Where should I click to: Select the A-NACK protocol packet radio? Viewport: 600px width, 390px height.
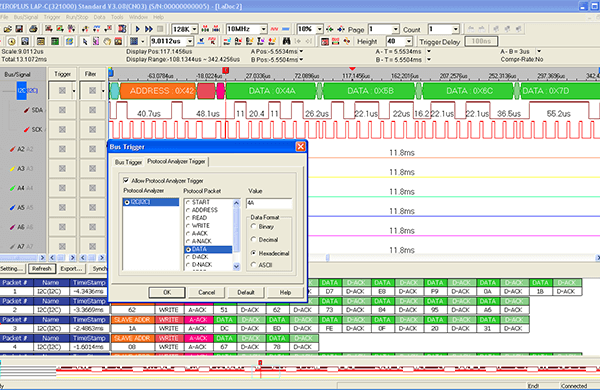[188, 241]
